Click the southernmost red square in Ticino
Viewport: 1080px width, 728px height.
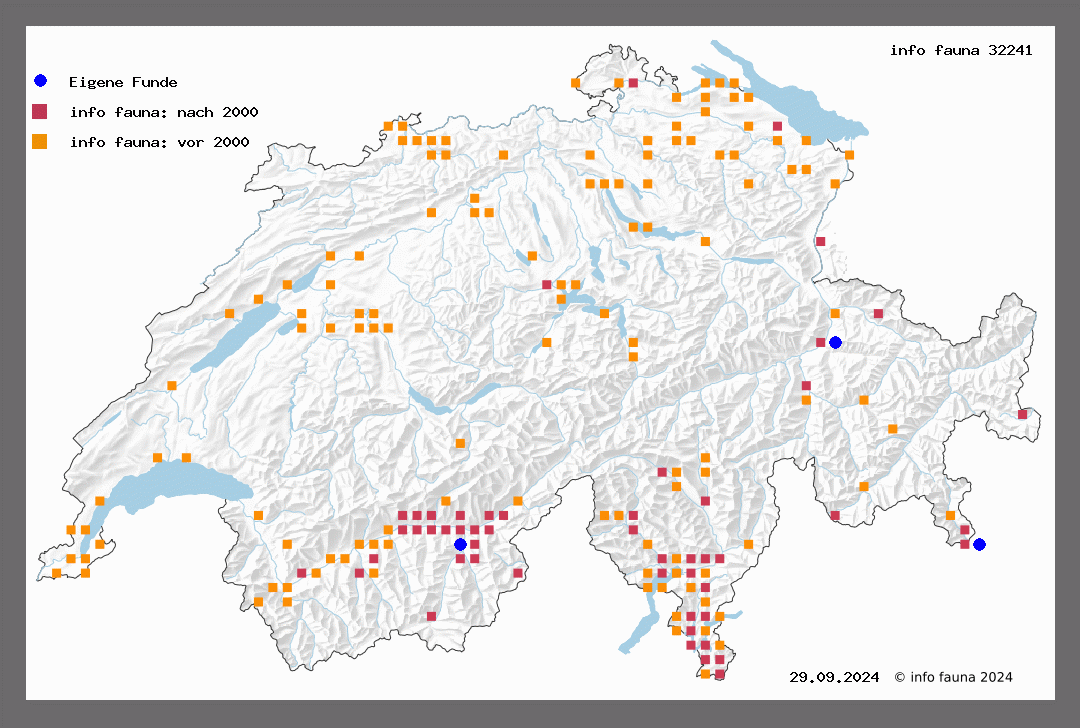(x=719, y=675)
